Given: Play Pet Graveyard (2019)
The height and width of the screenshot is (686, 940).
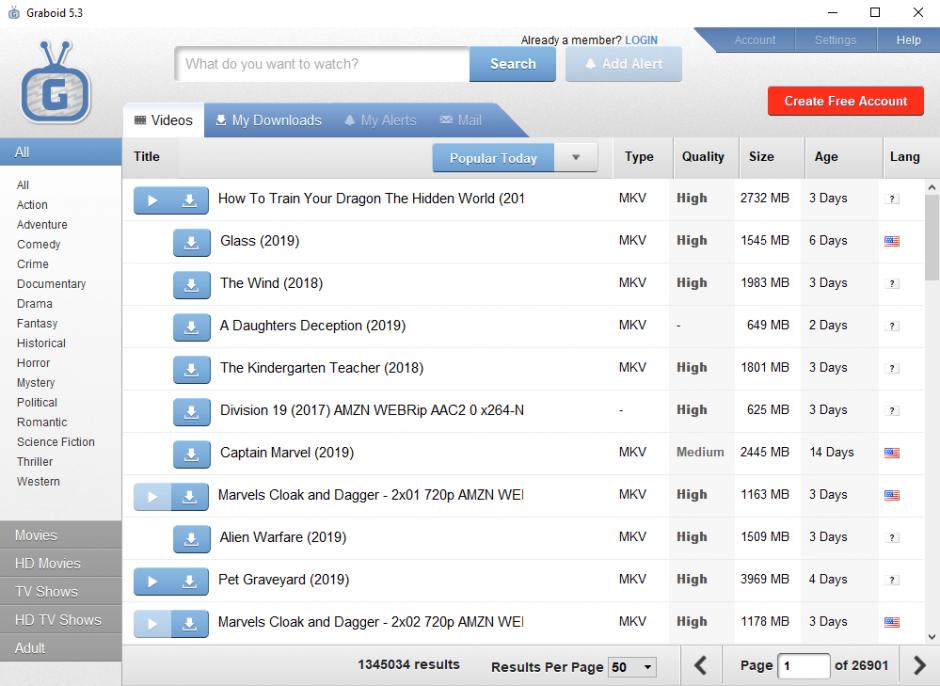Looking at the screenshot, I should pyautogui.click(x=152, y=582).
